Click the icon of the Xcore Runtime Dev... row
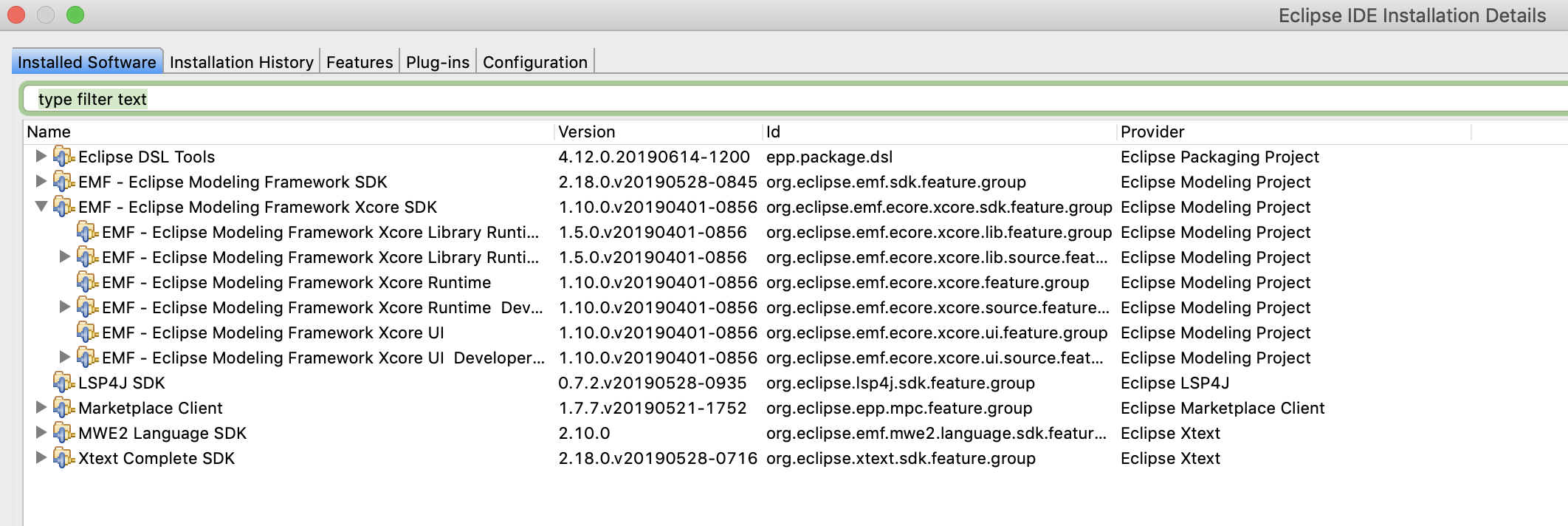 88,307
